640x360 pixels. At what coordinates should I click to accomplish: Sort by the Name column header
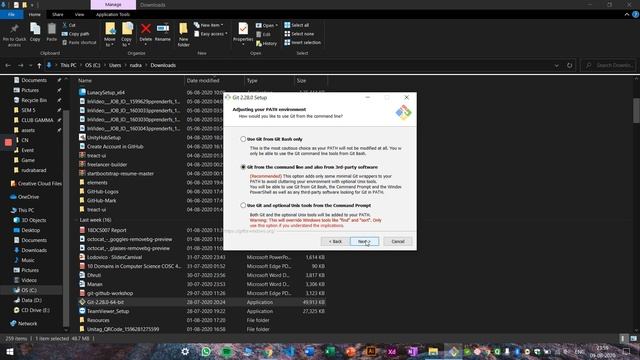(85, 81)
